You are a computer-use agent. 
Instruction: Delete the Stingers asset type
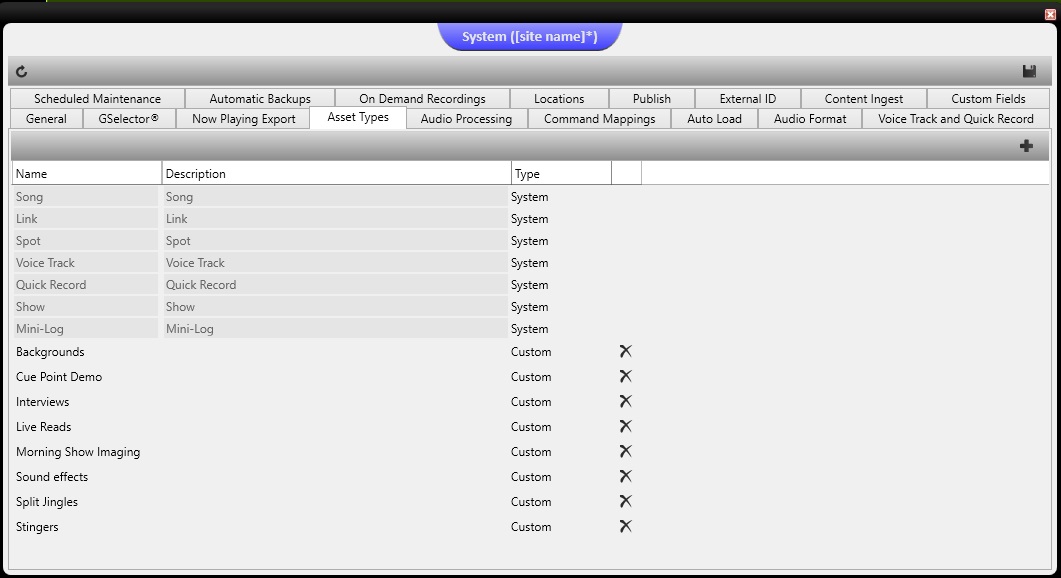(x=625, y=527)
